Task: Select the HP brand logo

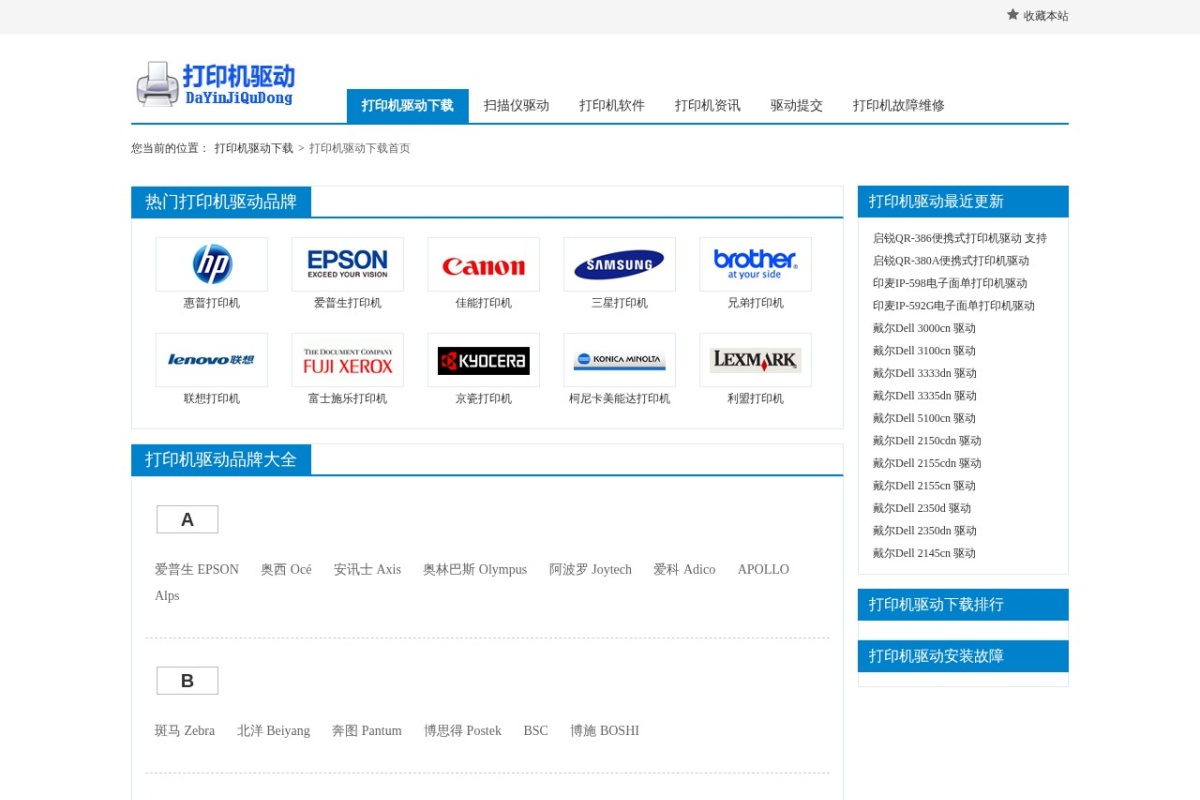Action: click(x=212, y=264)
